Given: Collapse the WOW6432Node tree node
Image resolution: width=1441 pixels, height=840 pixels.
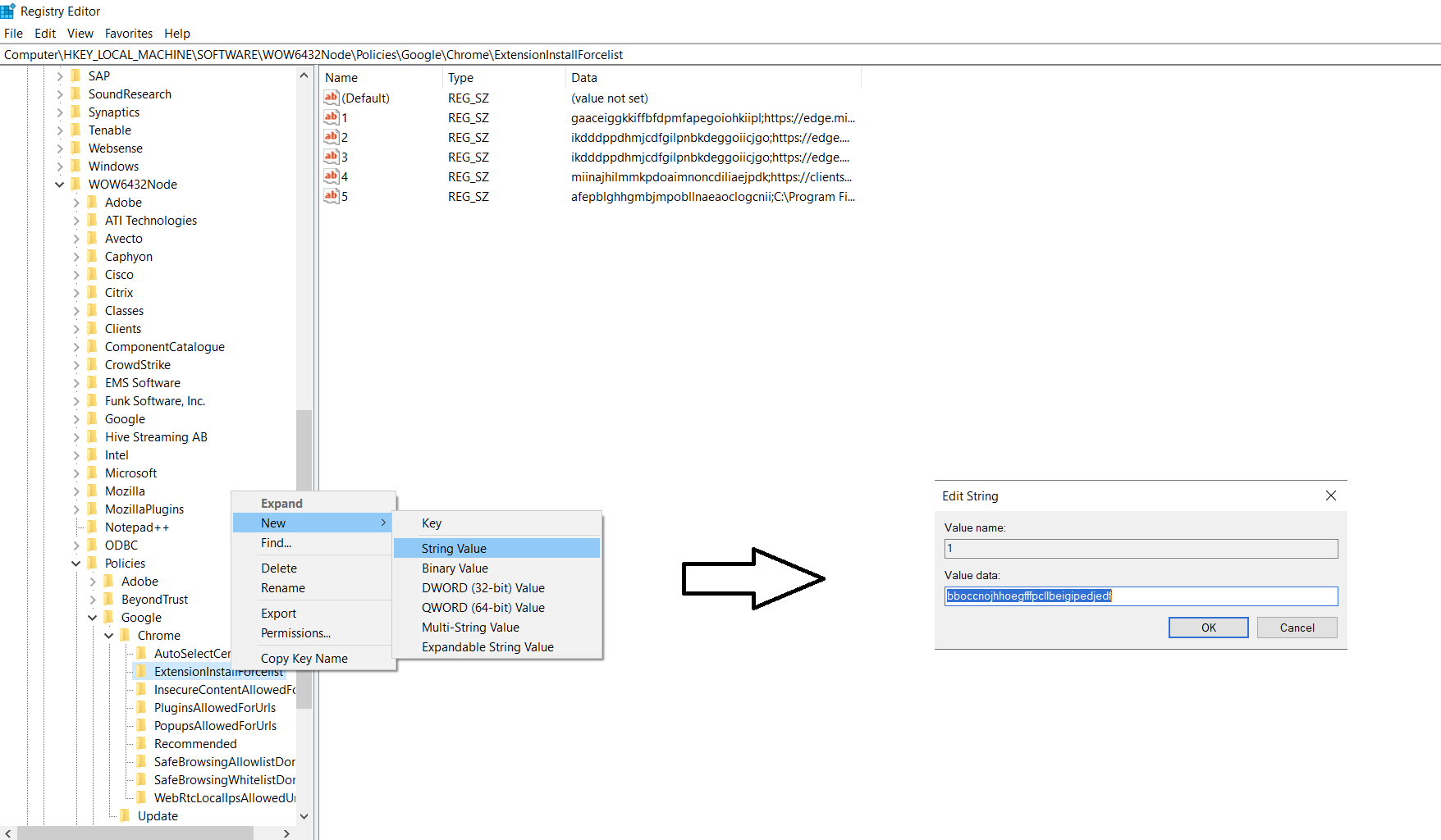Looking at the screenshot, I should (x=59, y=184).
